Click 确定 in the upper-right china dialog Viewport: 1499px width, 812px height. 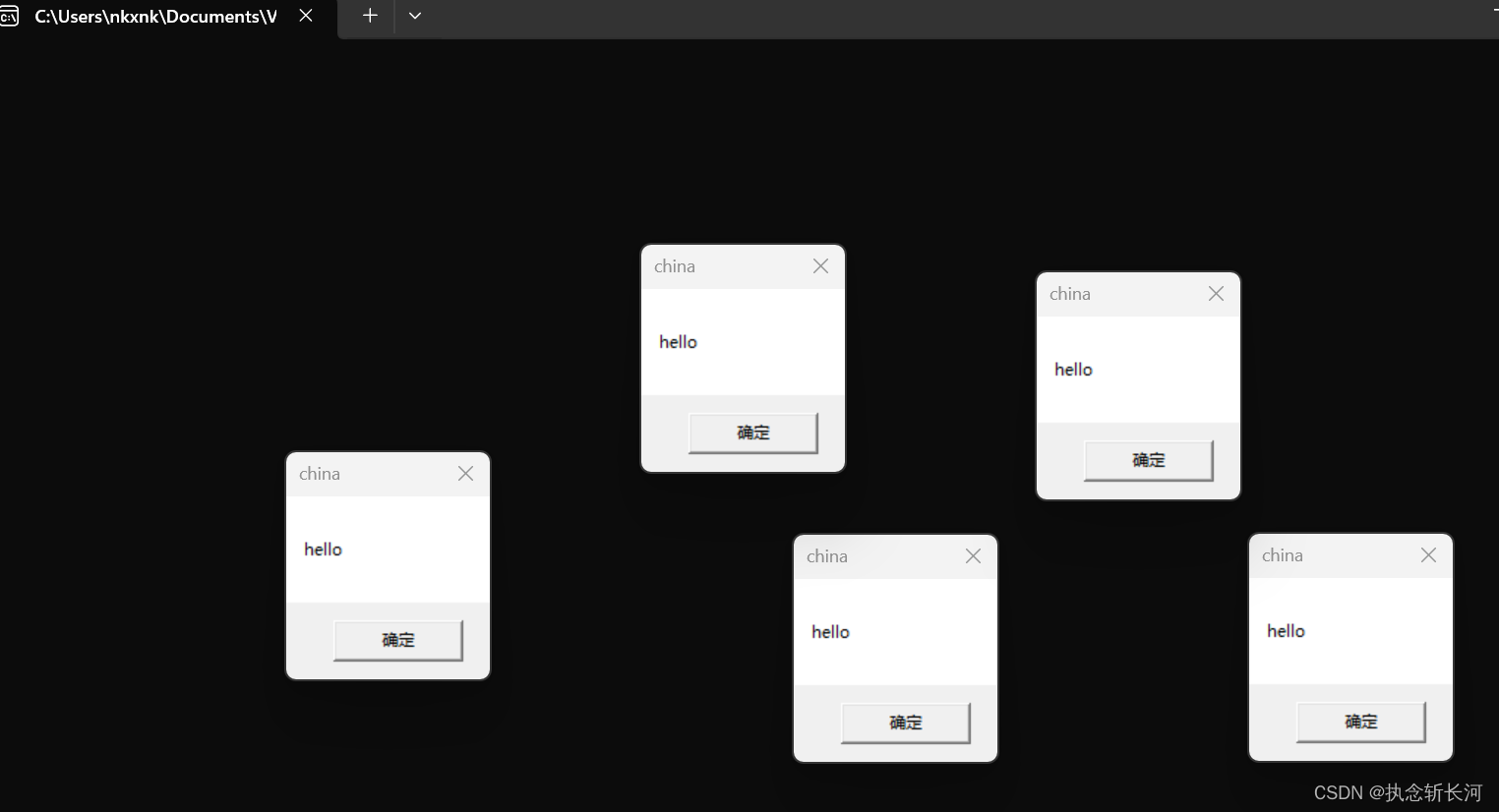(x=1149, y=460)
